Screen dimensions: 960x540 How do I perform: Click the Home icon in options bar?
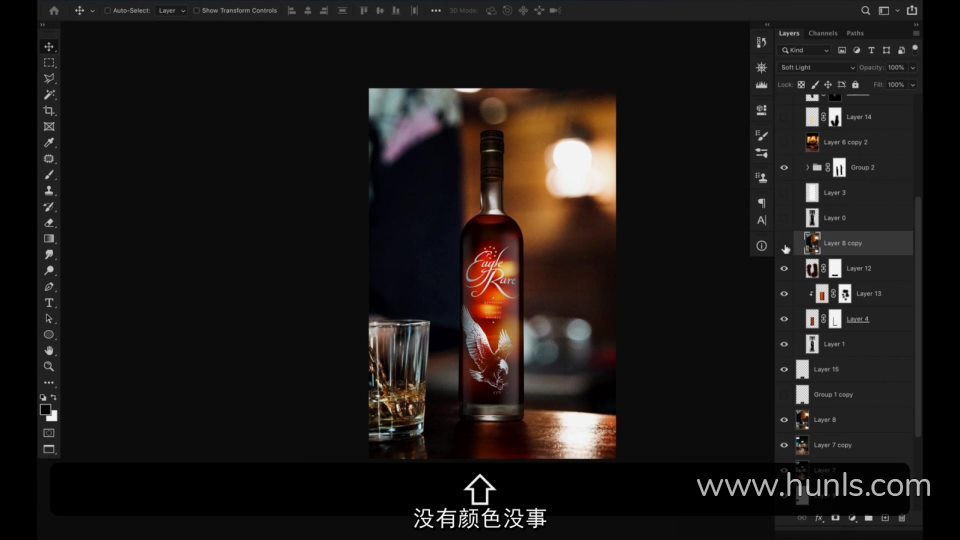(x=54, y=10)
